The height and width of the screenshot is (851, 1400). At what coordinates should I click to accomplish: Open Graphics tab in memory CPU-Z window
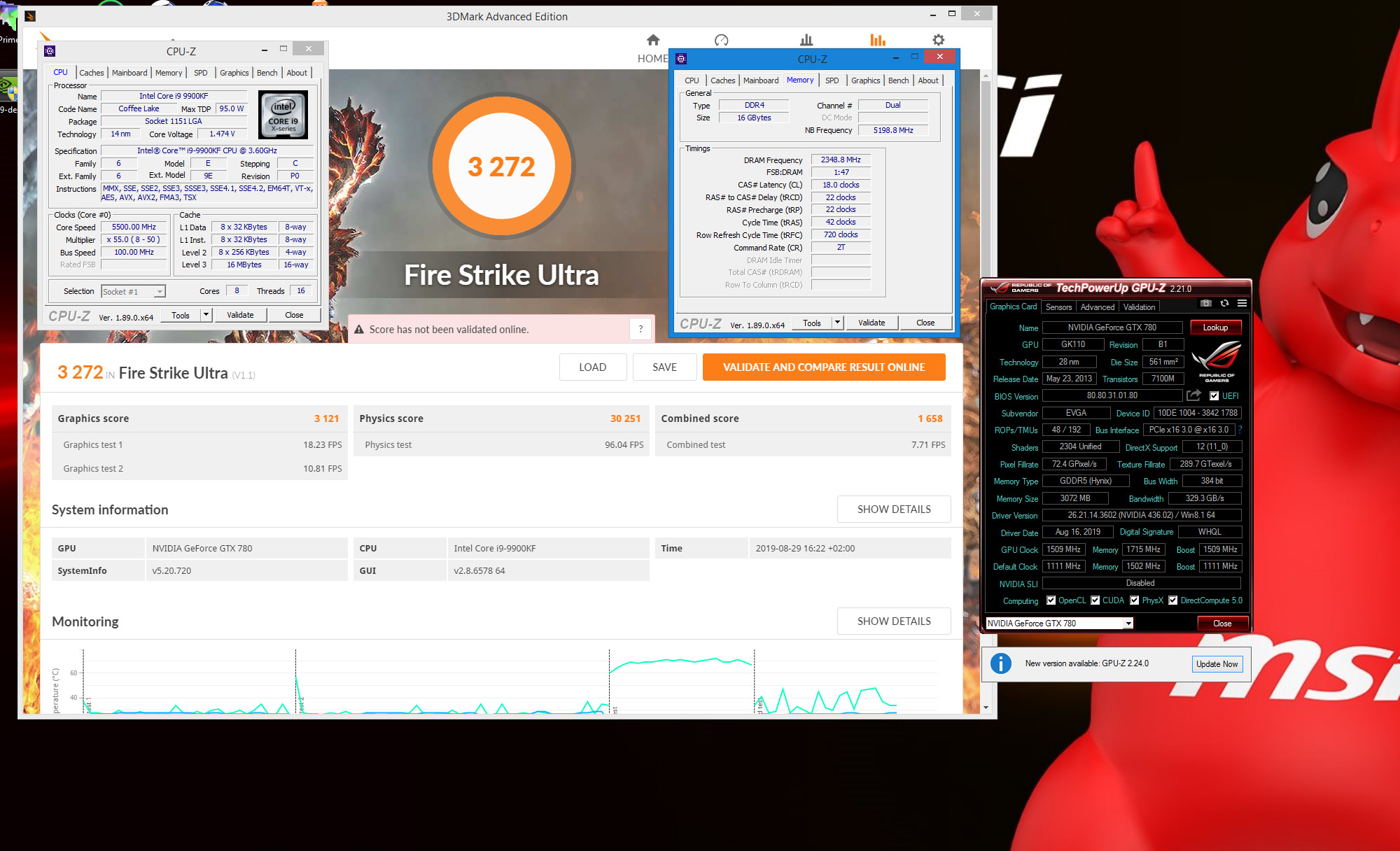pos(866,80)
